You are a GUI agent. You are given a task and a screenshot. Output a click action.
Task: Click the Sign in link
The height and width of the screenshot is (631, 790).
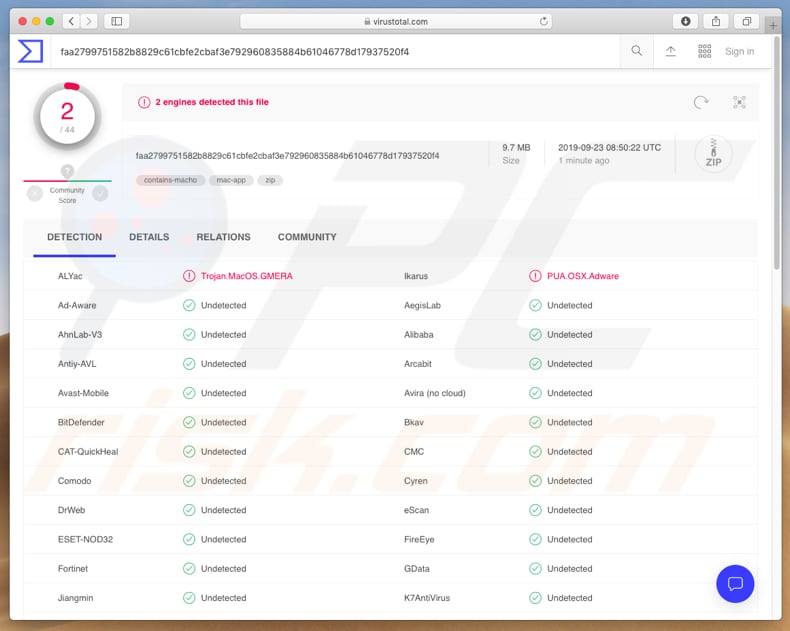[739, 51]
